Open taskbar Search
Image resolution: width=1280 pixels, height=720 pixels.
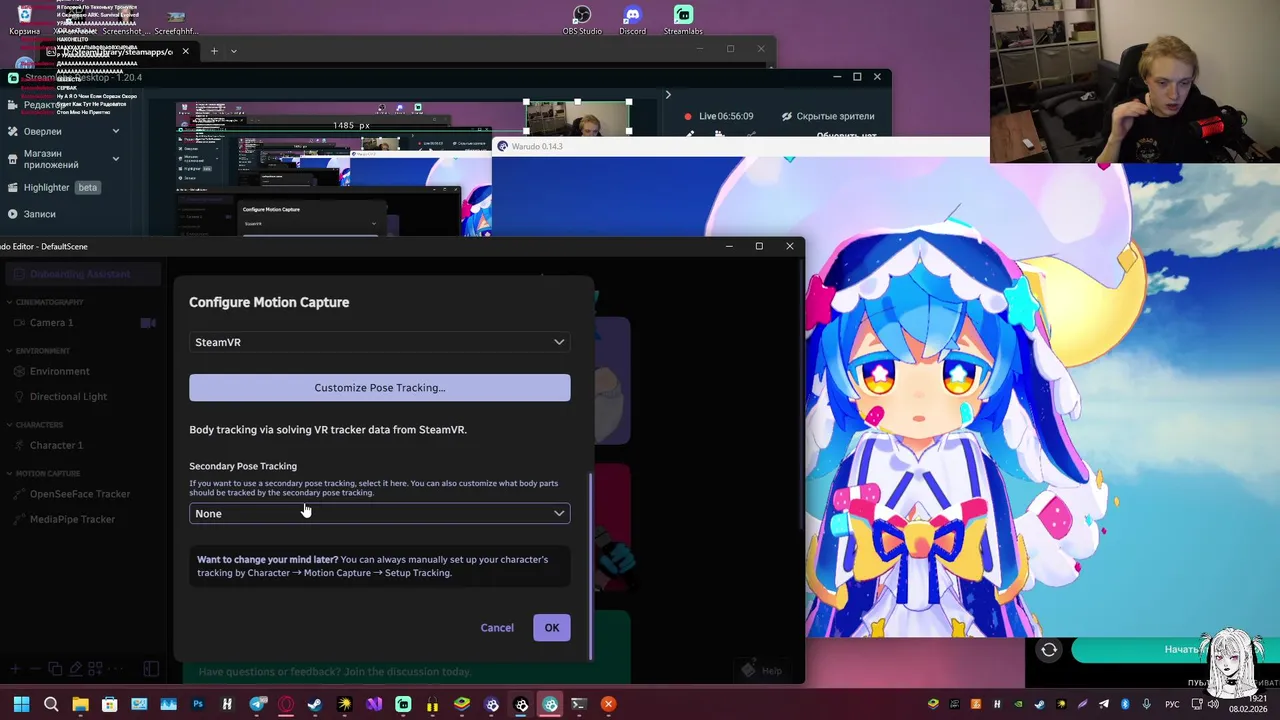(x=51, y=704)
